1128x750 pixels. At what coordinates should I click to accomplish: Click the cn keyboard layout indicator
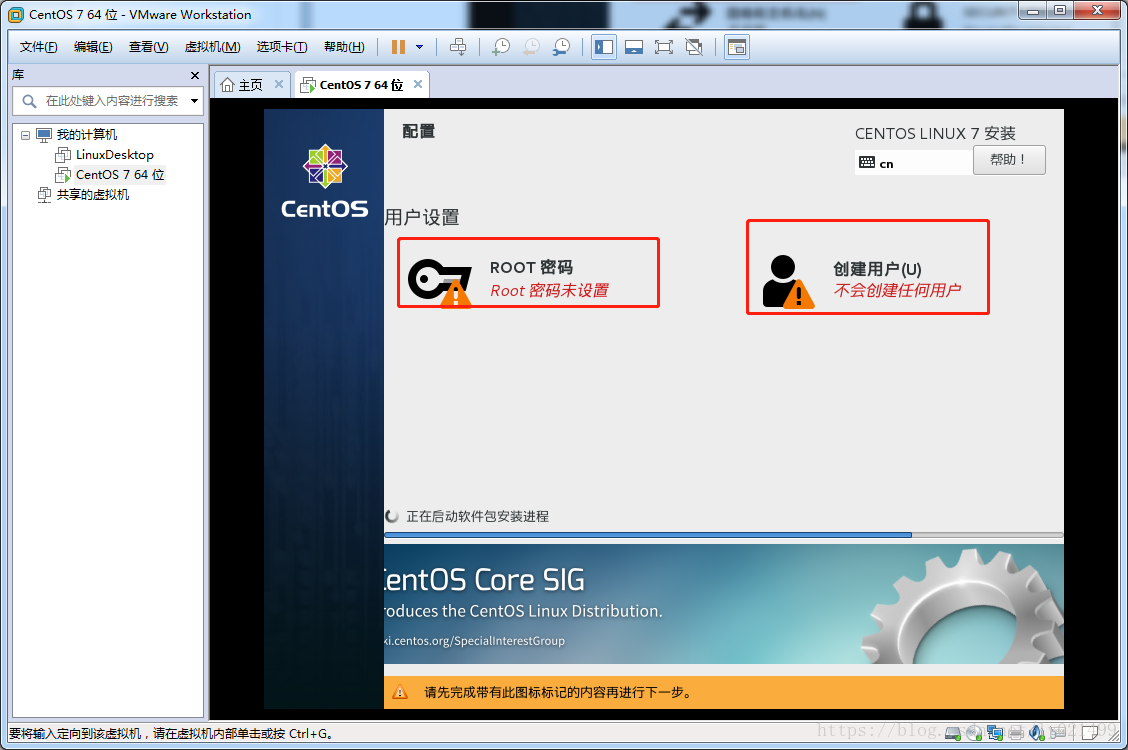[913, 163]
